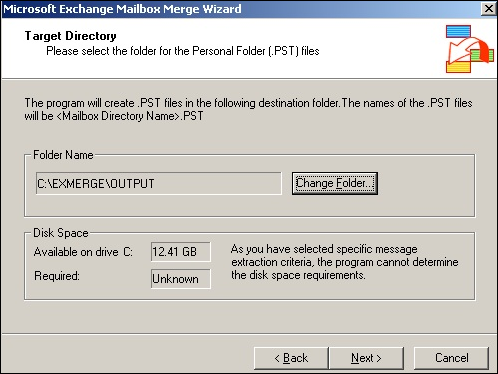
Task: Click the Personal Folder (.PST) subtitle text
Action: tap(183, 51)
